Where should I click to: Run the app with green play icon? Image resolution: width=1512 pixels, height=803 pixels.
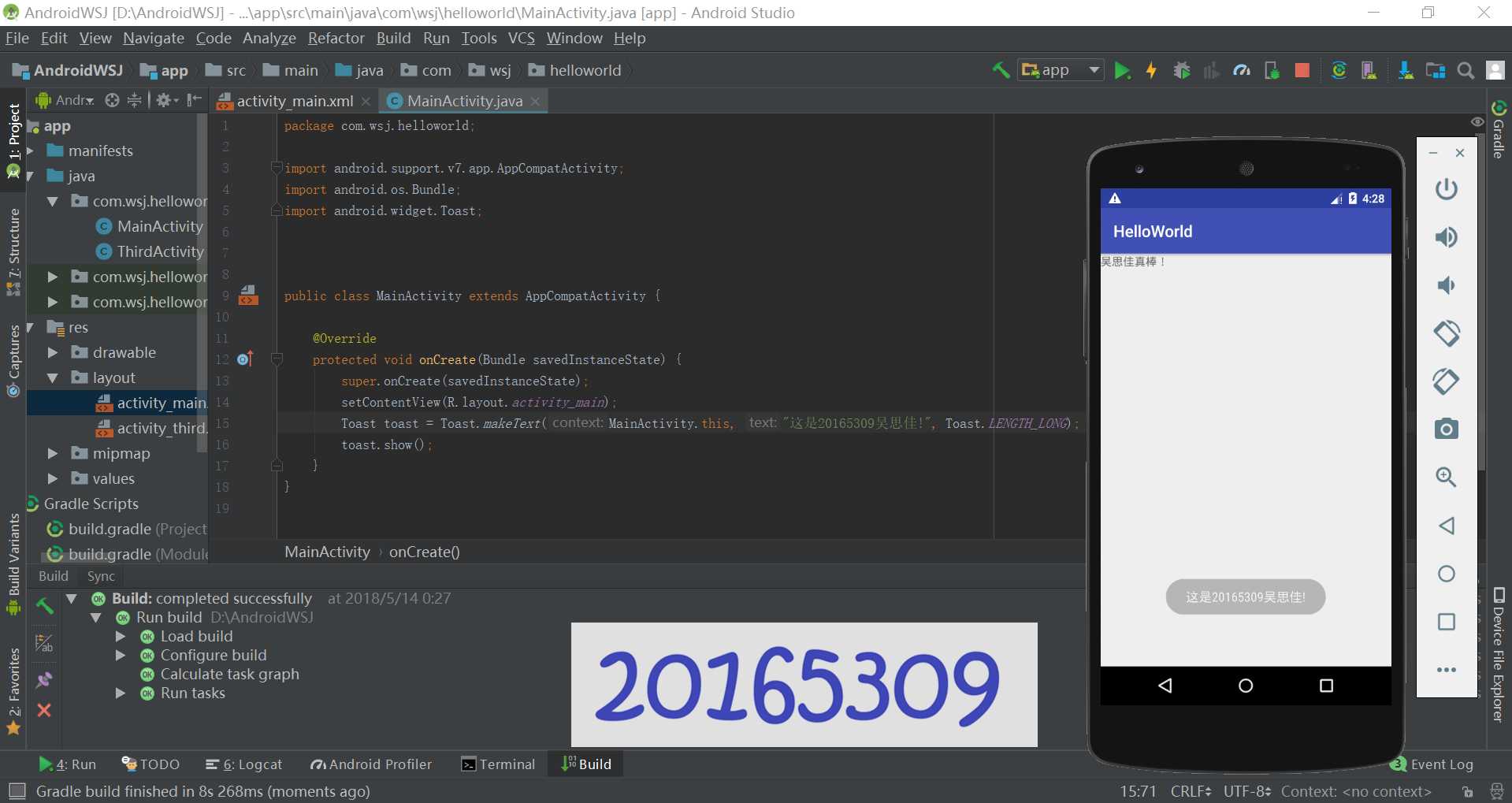click(x=1122, y=71)
